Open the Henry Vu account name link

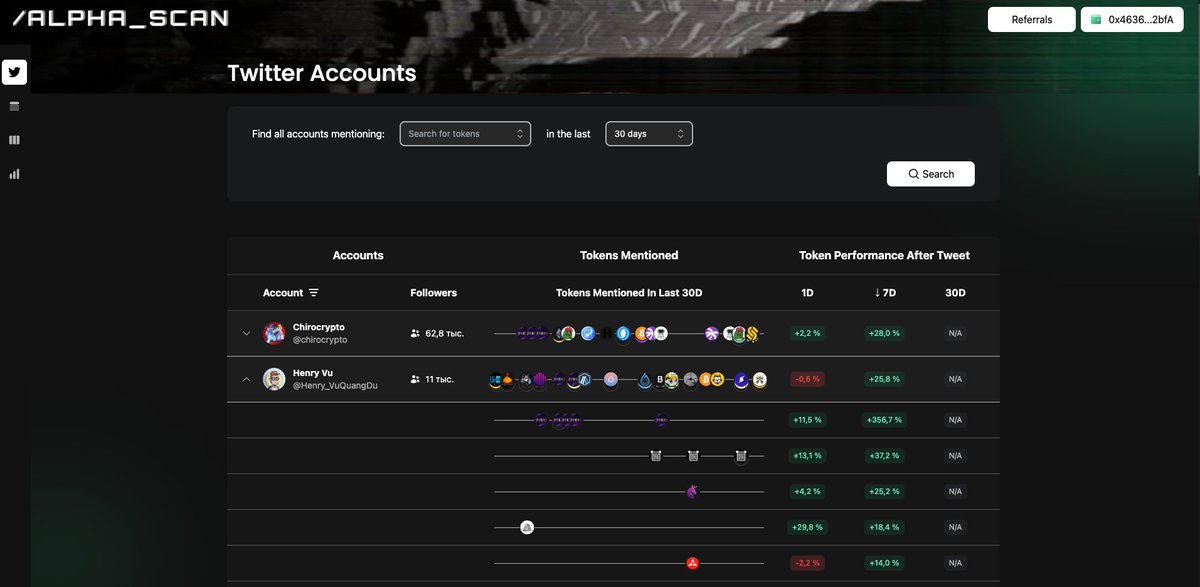pyautogui.click(x=313, y=373)
